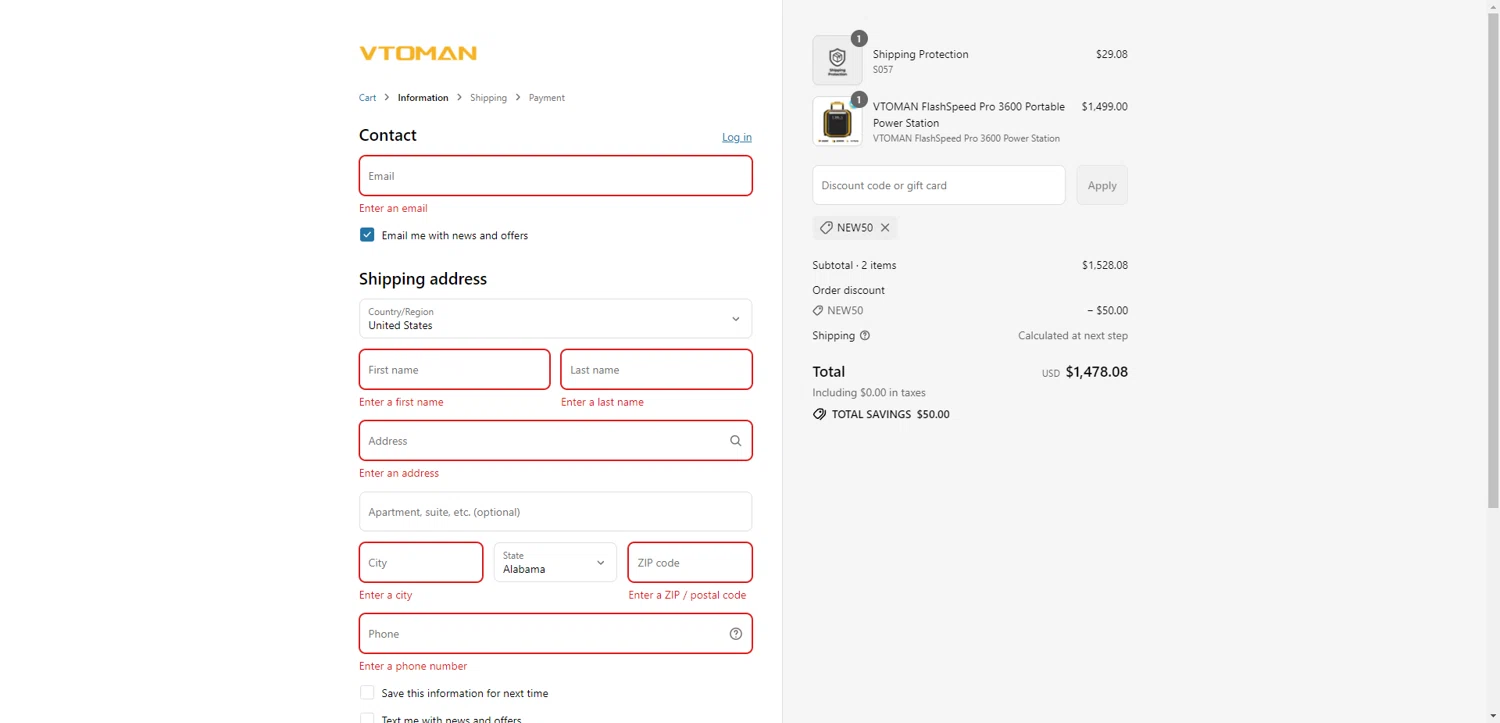
Task: Click the Total amount $1,478.08
Action: pos(1096,372)
